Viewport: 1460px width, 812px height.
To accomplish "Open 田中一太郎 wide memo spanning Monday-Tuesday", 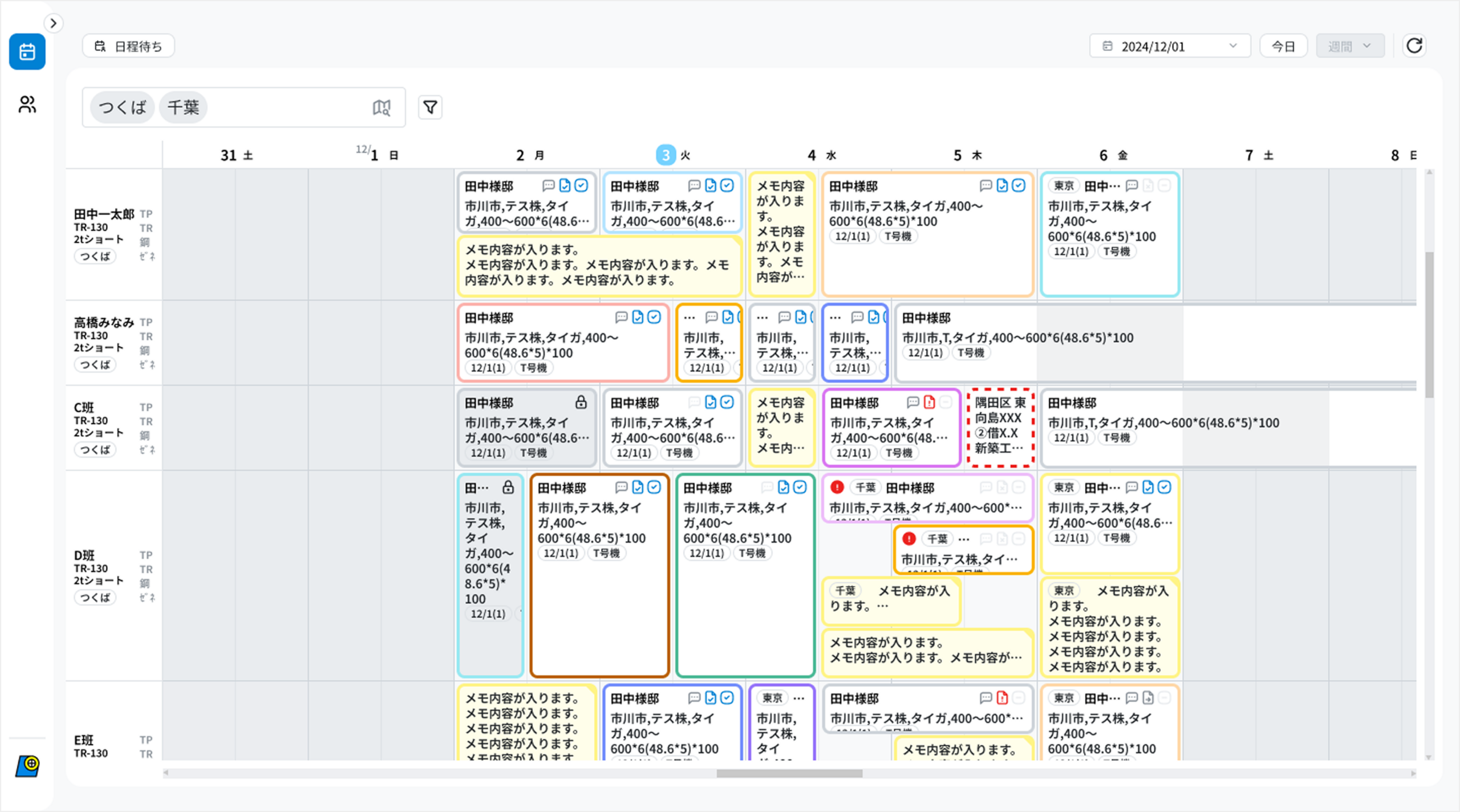I will tap(599, 266).
